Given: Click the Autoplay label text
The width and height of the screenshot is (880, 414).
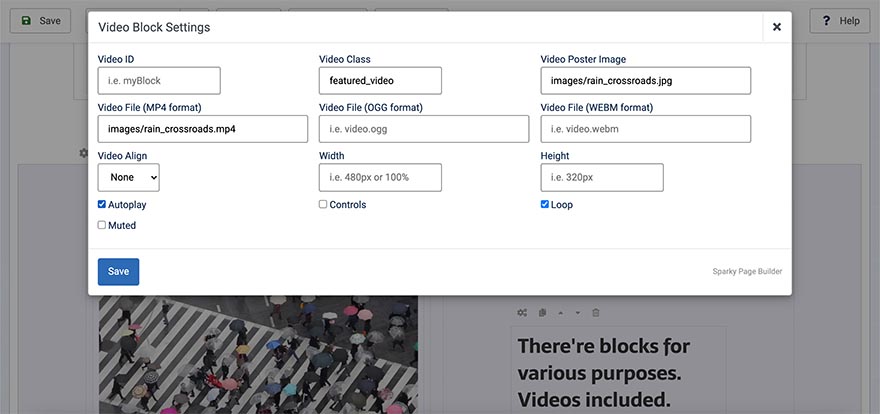Looking at the screenshot, I should 127,205.
